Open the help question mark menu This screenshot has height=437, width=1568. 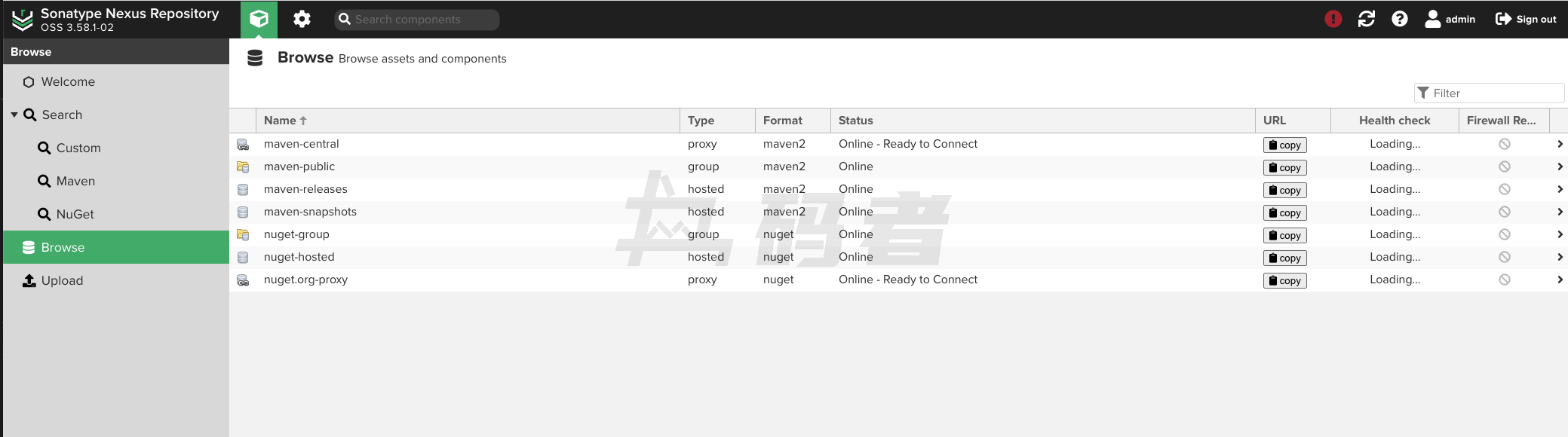pos(1399,19)
